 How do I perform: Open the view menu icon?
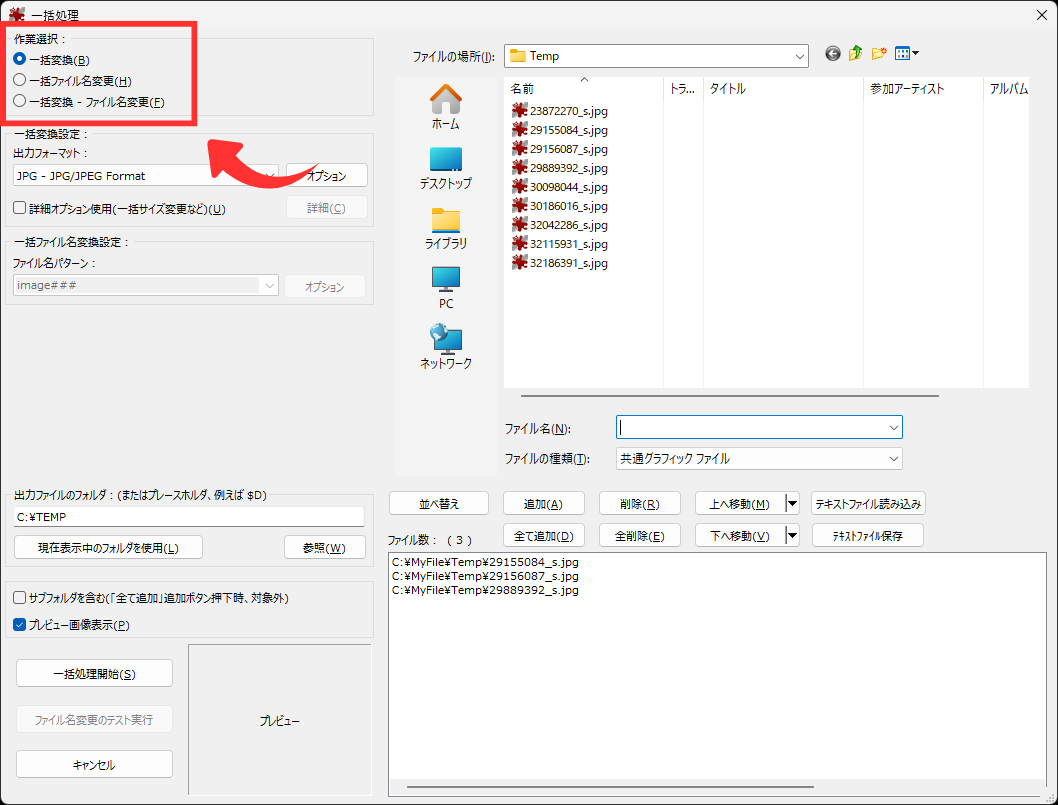pyautogui.click(x=906, y=55)
